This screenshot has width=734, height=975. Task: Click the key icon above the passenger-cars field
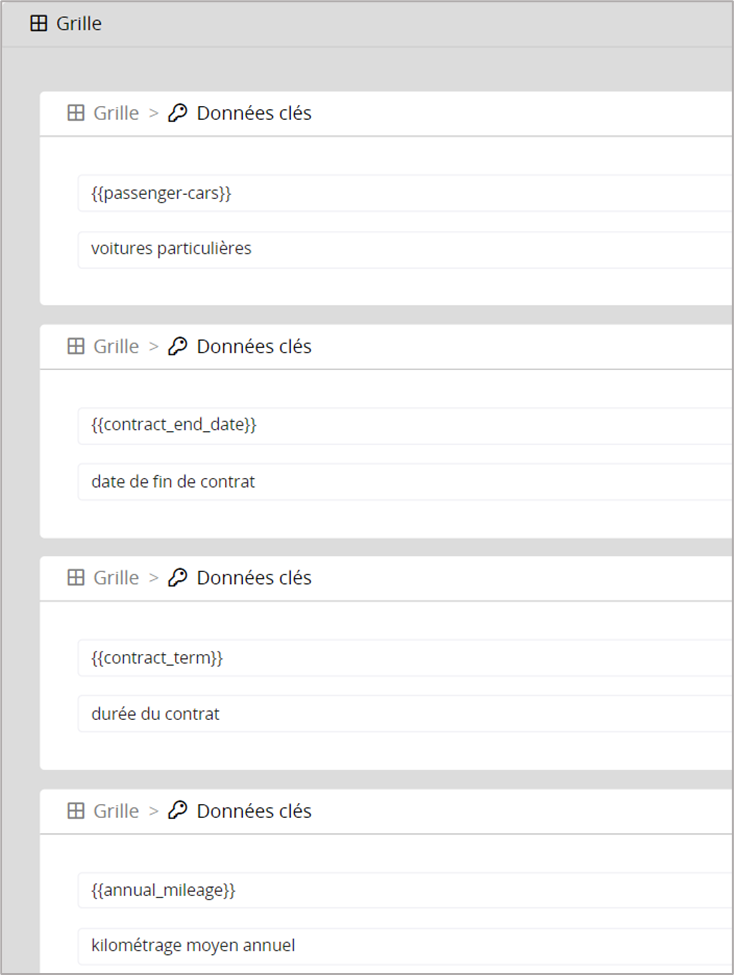pos(178,113)
